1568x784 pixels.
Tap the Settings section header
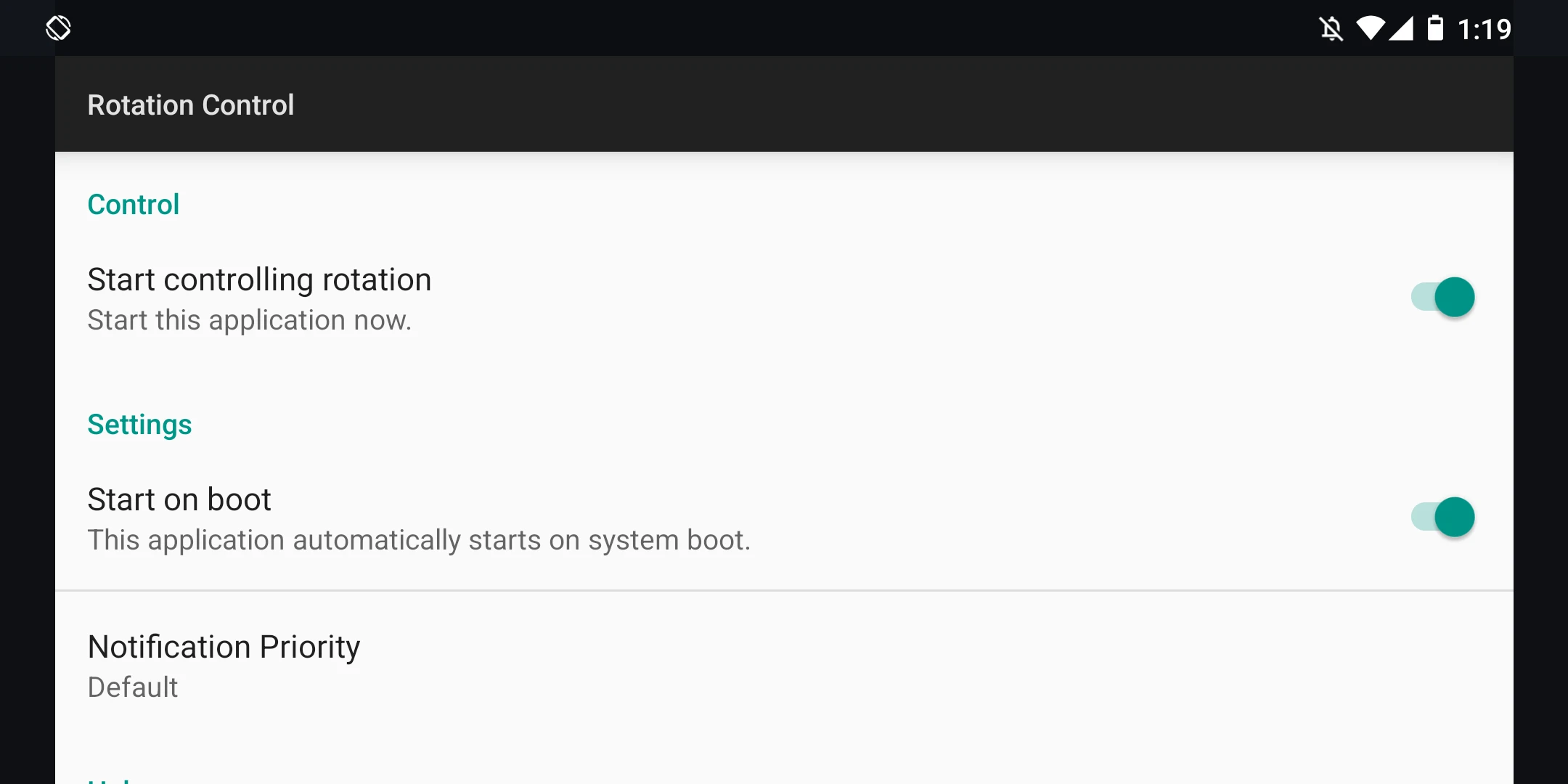point(139,425)
